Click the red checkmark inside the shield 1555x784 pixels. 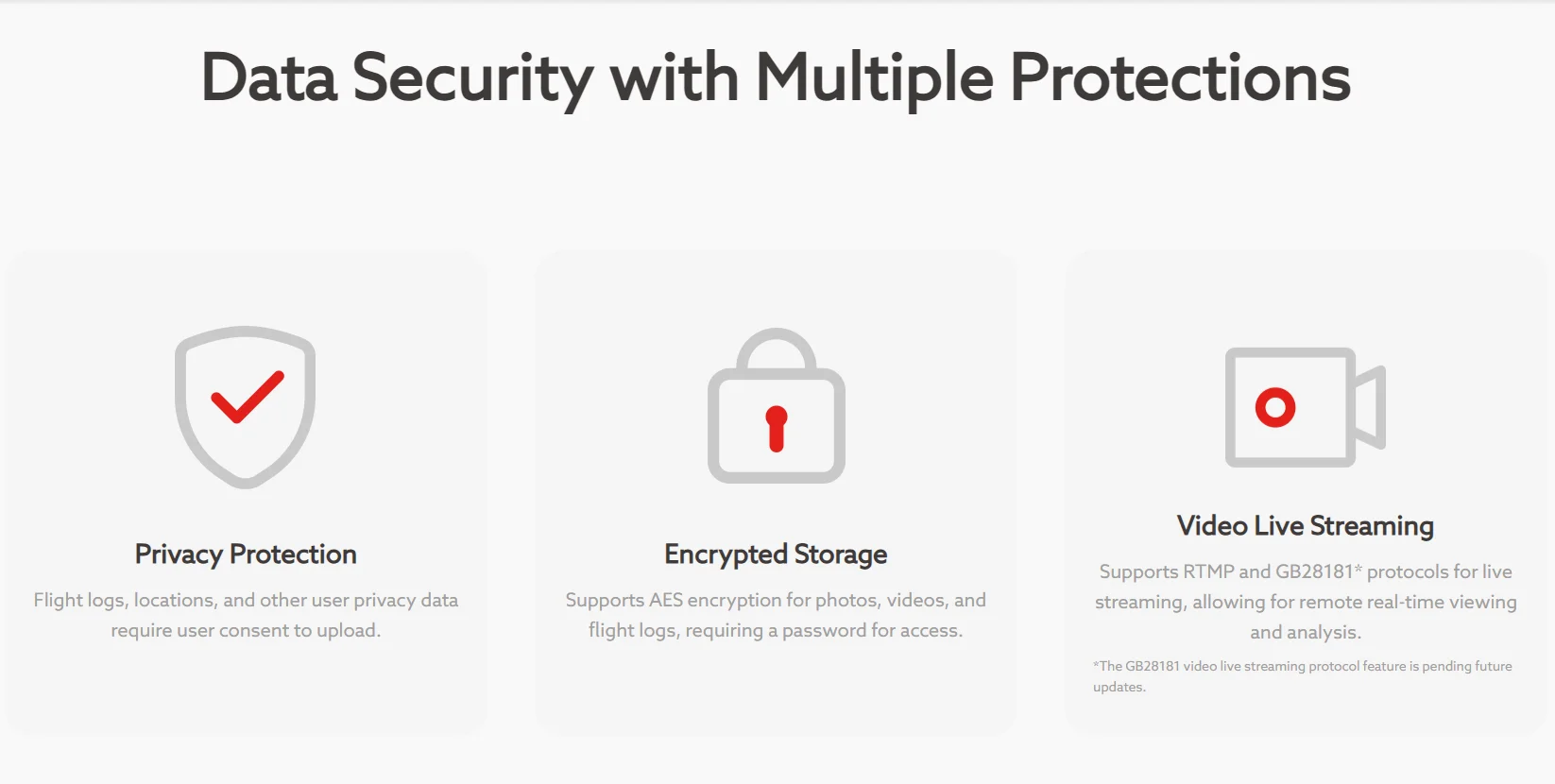pyautogui.click(x=248, y=397)
